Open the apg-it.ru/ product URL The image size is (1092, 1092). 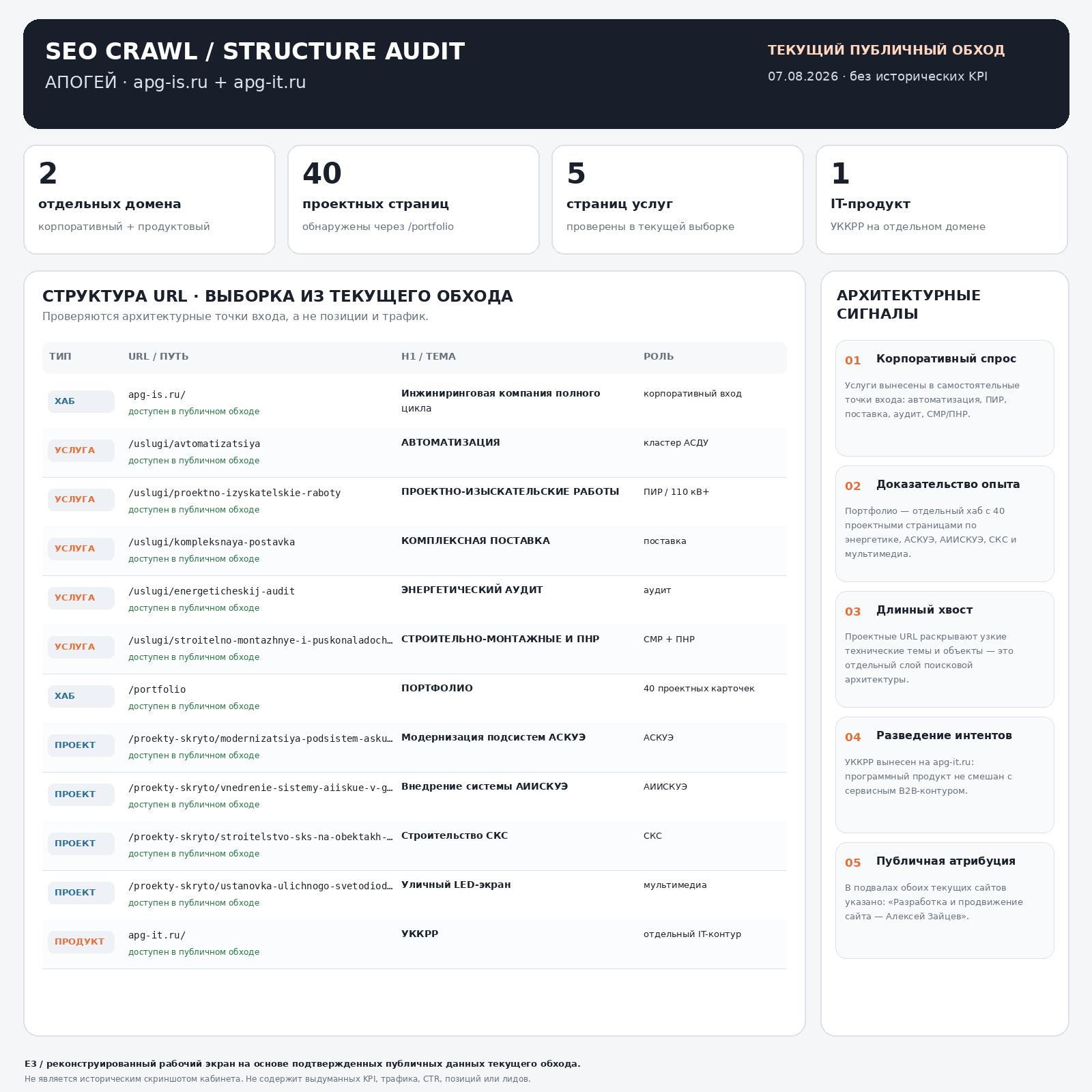tap(157, 935)
